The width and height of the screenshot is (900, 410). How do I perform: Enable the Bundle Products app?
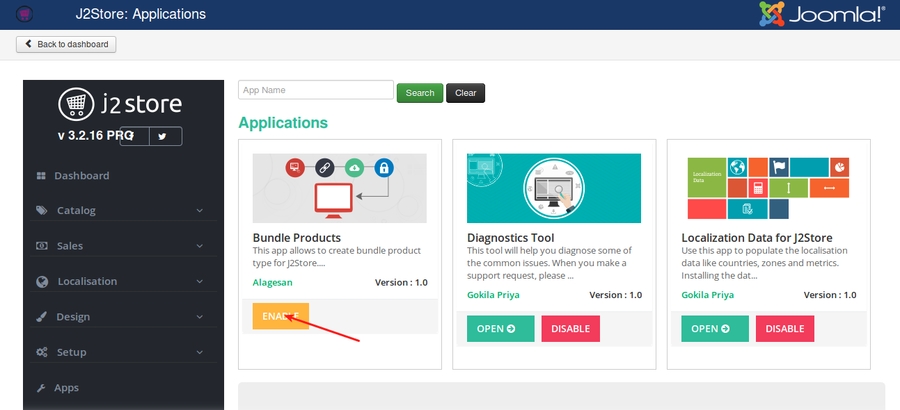tap(280, 316)
